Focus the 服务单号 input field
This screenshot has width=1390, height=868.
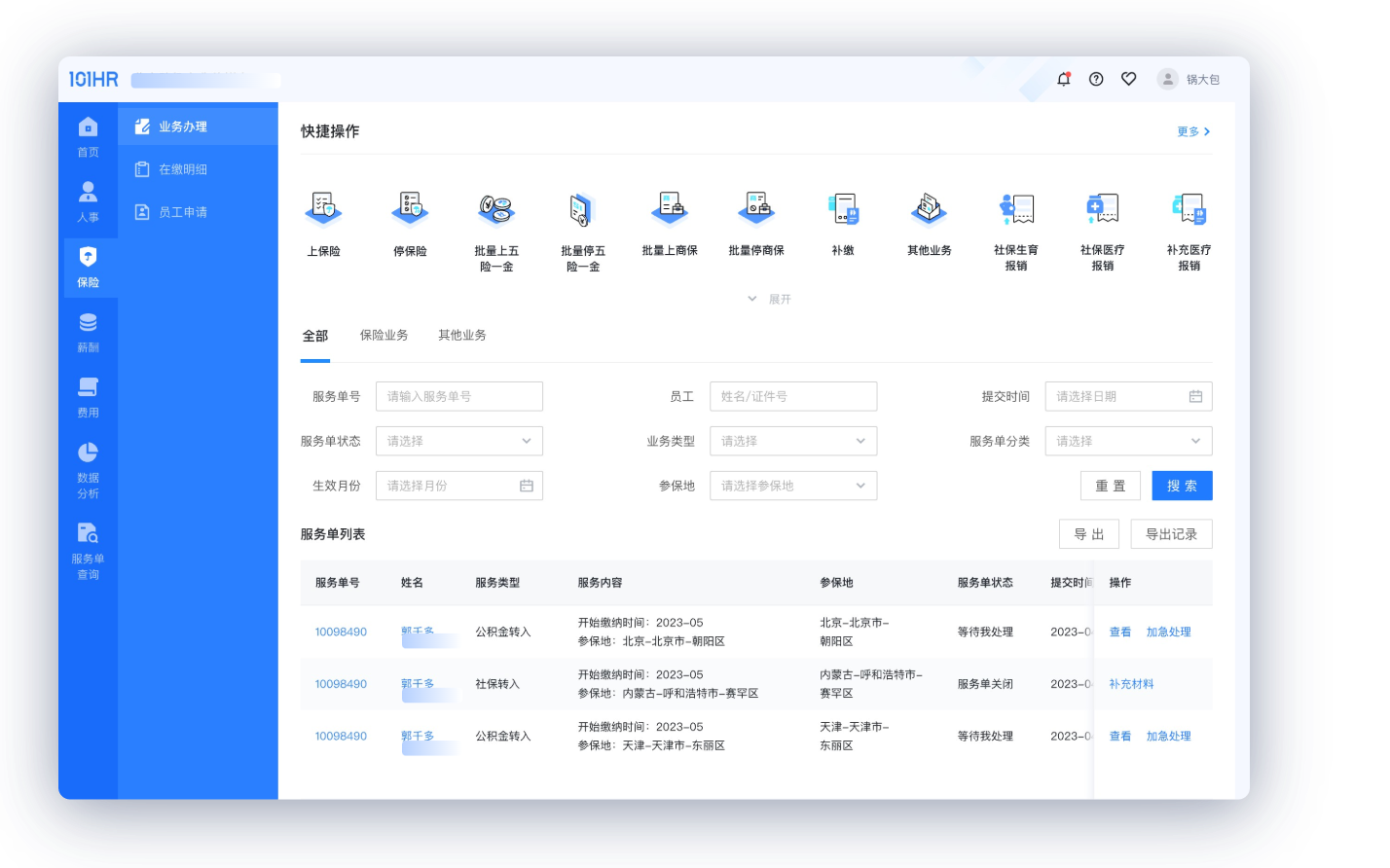(459, 396)
